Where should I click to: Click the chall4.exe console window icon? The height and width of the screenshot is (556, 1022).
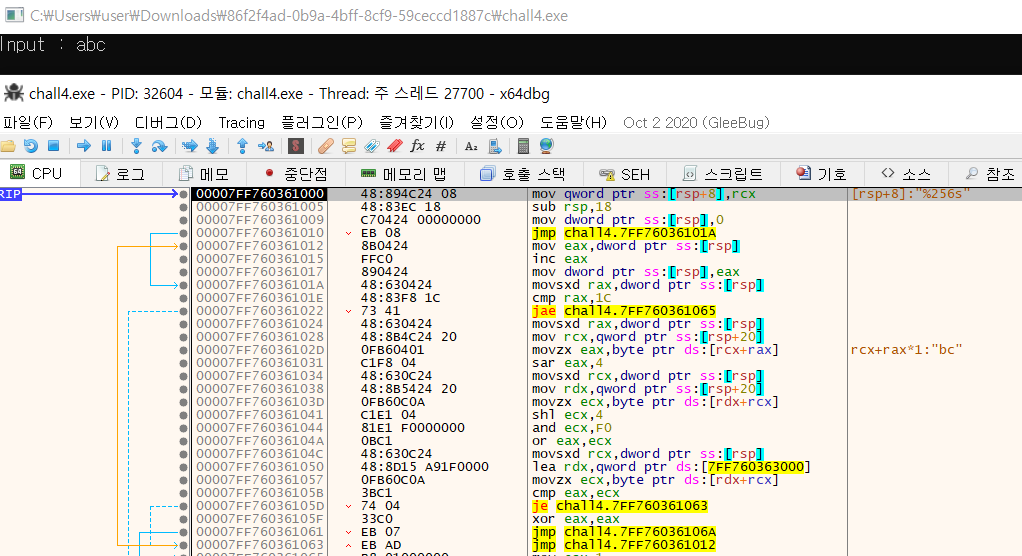coord(14,15)
